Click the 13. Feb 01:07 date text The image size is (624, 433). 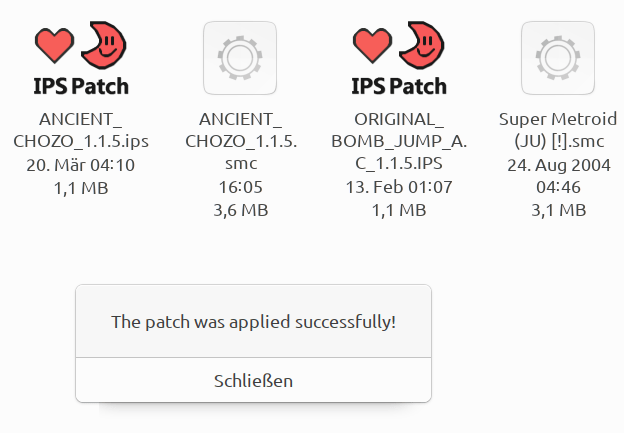click(399, 187)
